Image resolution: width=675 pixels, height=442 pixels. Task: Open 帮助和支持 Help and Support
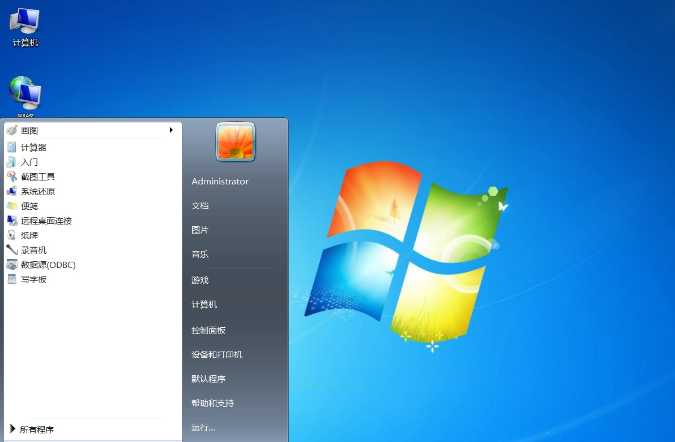[213, 403]
